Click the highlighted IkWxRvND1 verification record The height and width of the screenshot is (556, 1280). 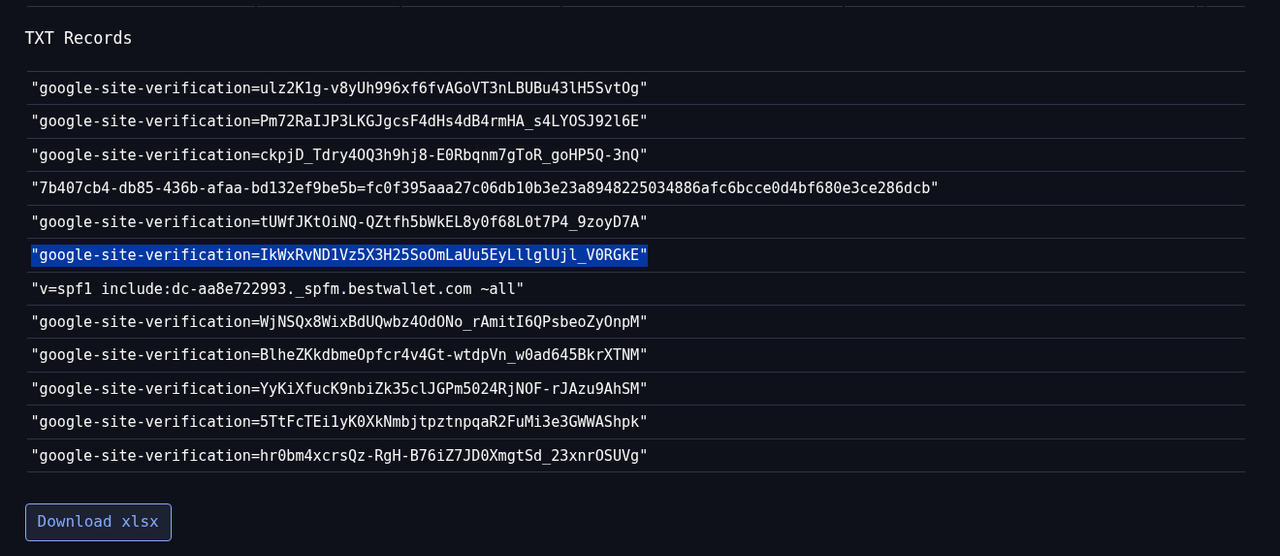pyautogui.click(x=339, y=255)
